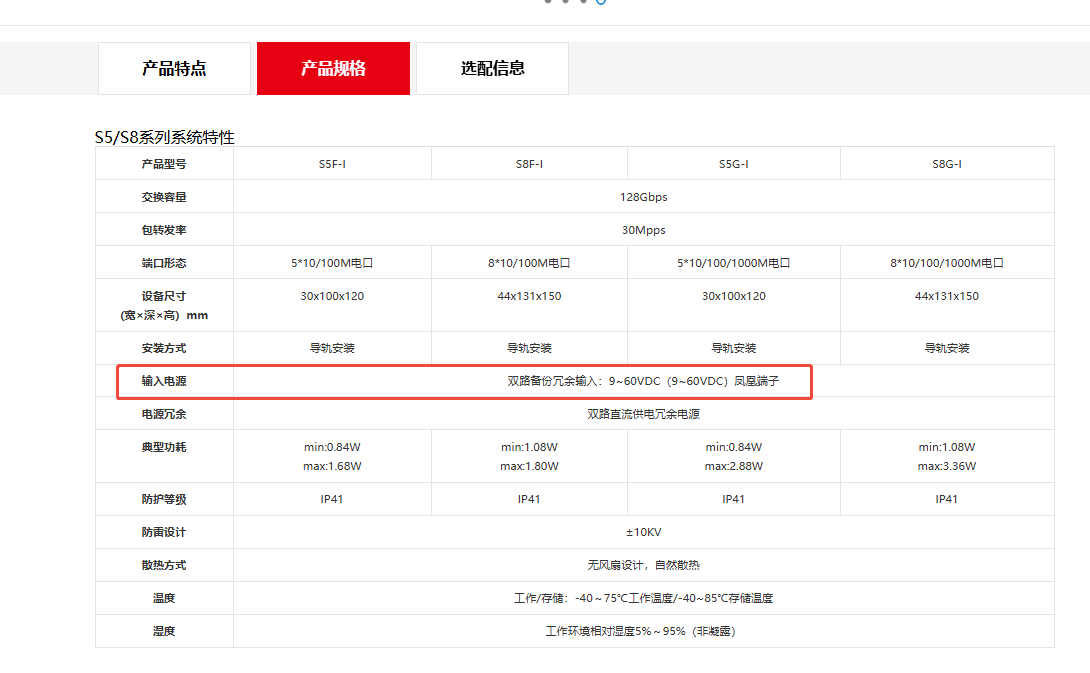The image size is (1090, 673).
Task: Click the 8*10/100/1000M电口 cell
Action: point(947,263)
